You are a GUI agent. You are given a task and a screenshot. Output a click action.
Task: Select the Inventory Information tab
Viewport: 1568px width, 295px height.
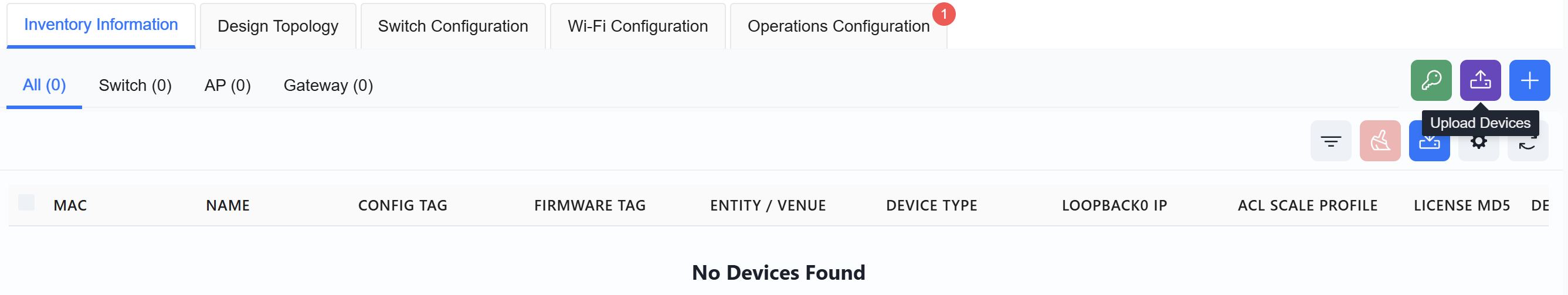tap(101, 25)
